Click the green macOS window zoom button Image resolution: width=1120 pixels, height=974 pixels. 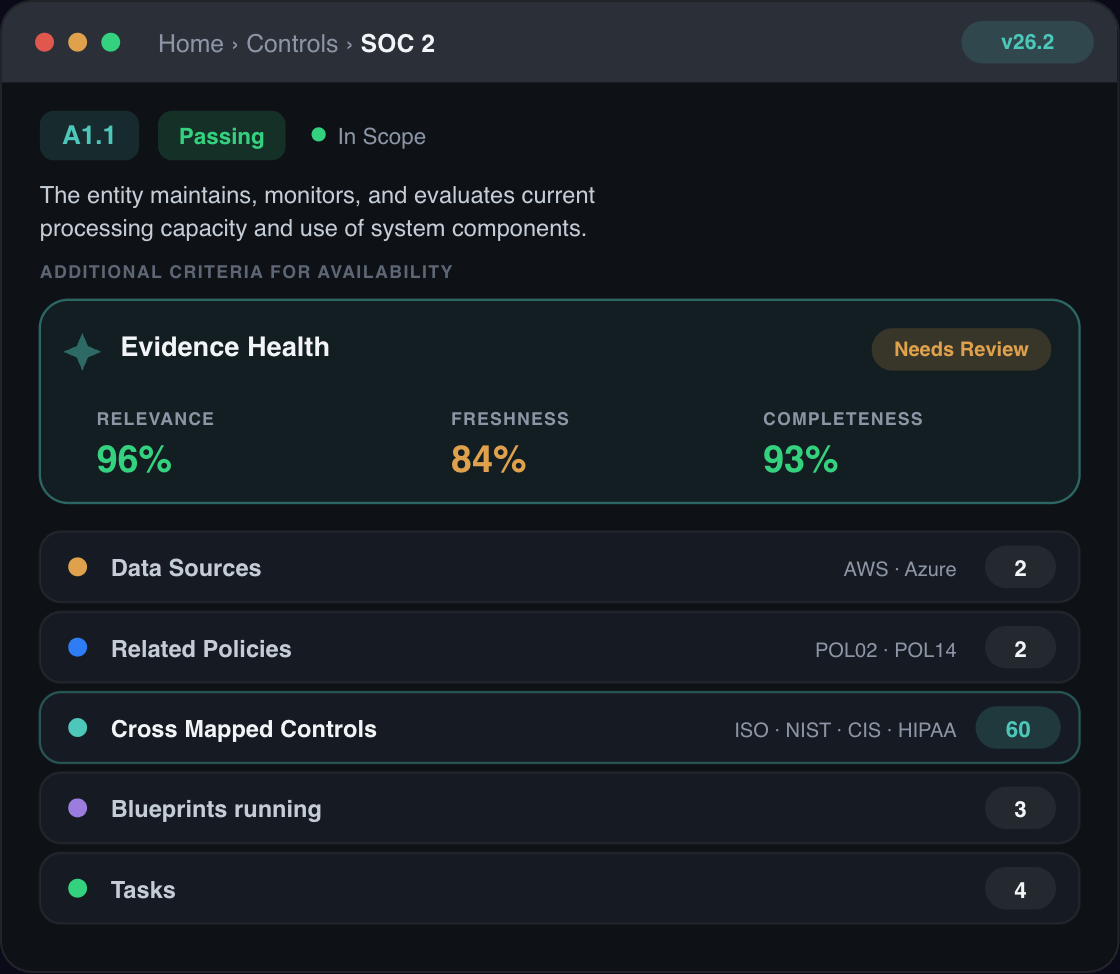pyautogui.click(x=111, y=43)
